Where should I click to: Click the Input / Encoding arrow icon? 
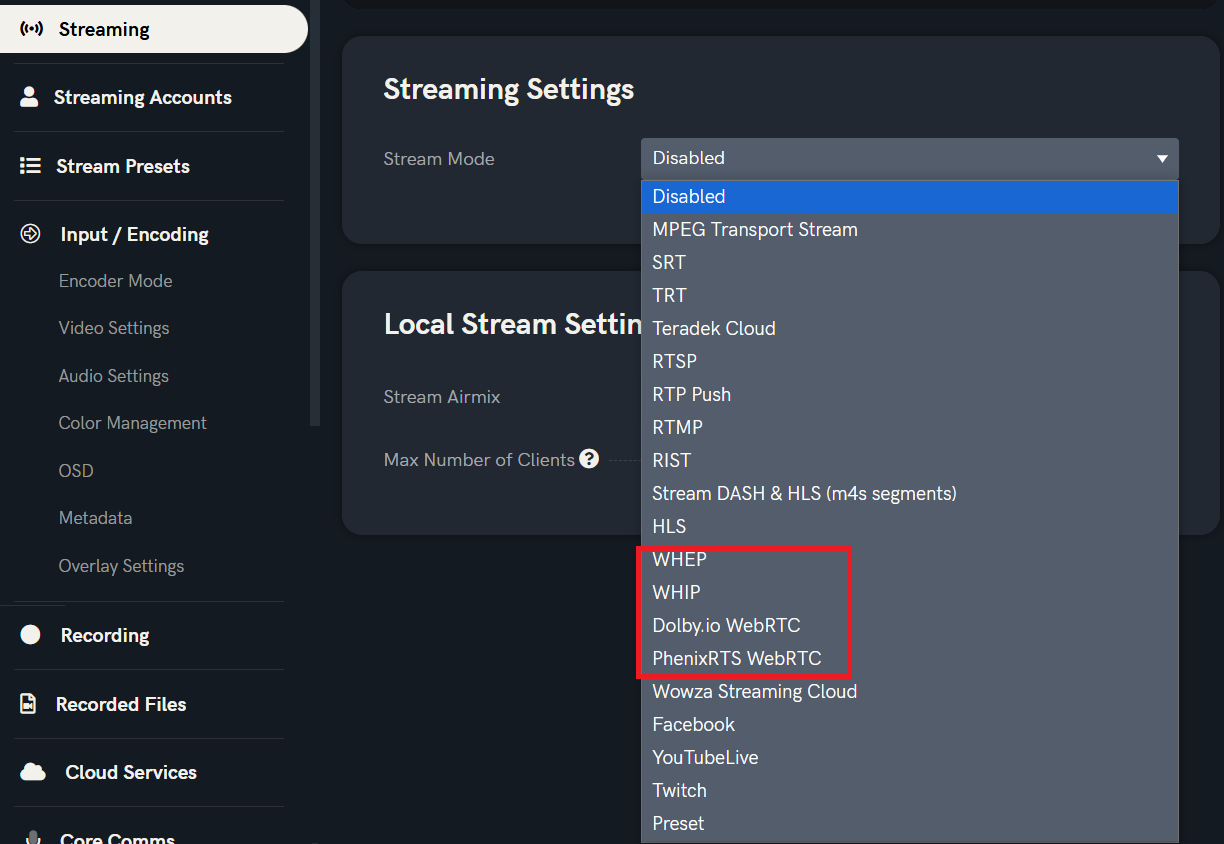(x=31, y=234)
